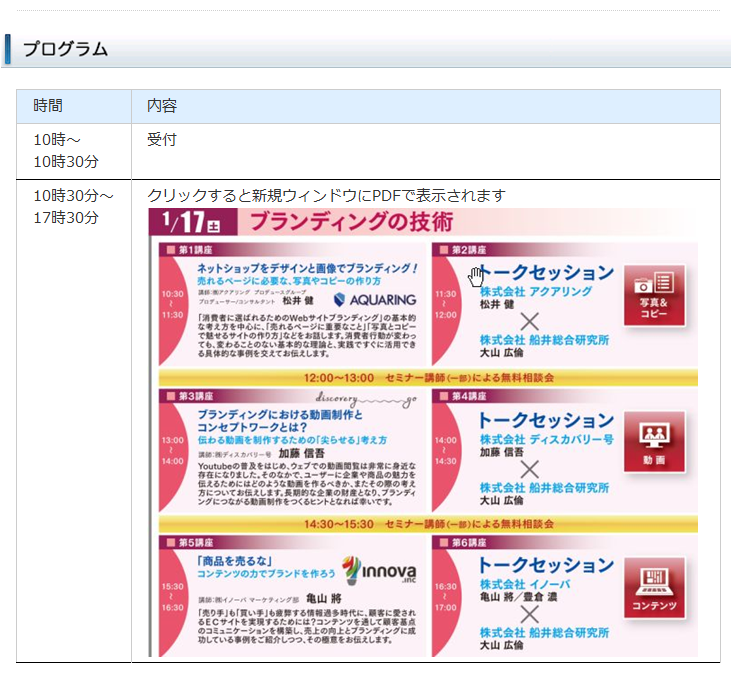This screenshot has width=731, height=674.
Task: Click the 時間 column header
Action: [48, 106]
